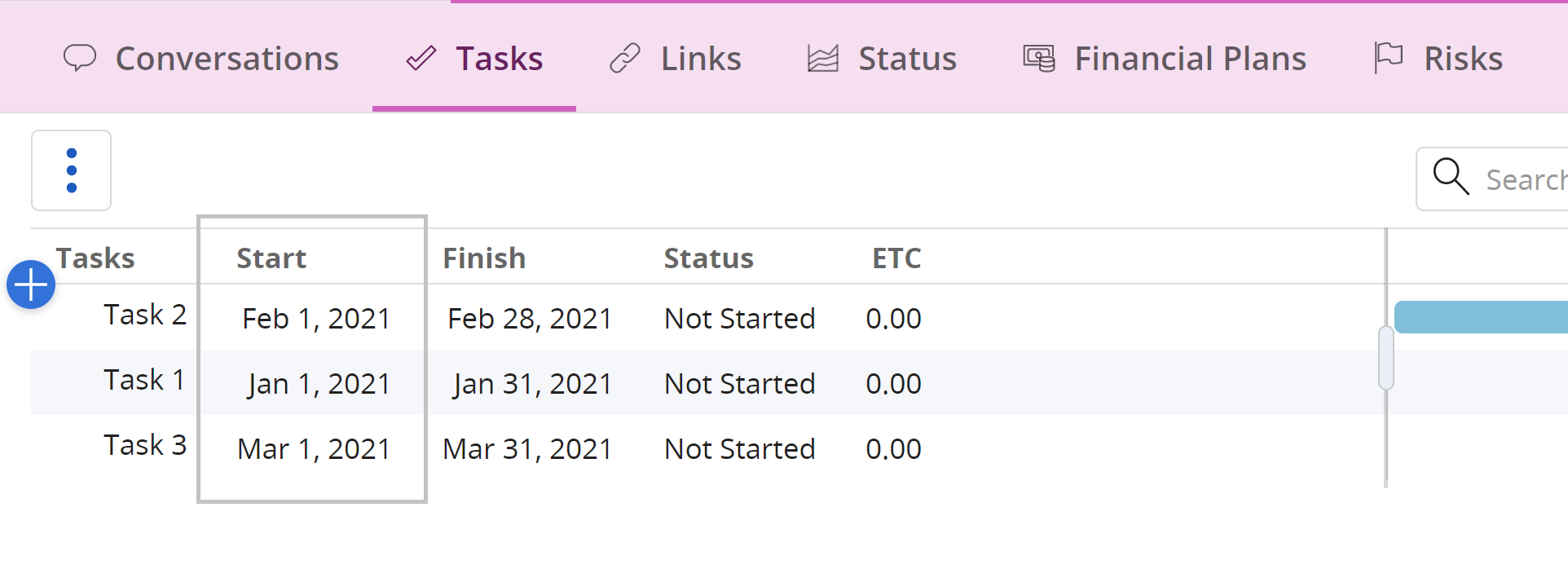
Task: Sort by the Start column header
Action: [x=271, y=258]
